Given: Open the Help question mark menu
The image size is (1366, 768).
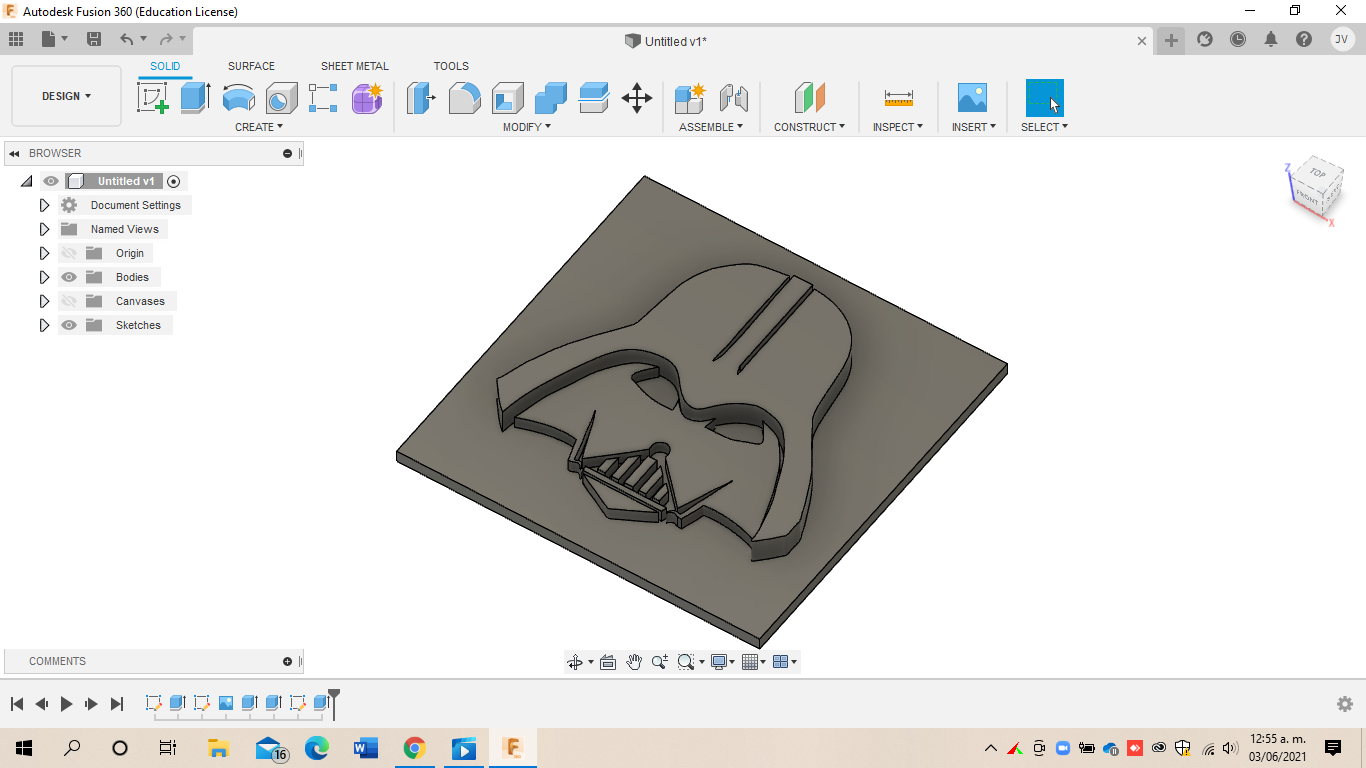Looking at the screenshot, I should click(x=1304, y=40).
